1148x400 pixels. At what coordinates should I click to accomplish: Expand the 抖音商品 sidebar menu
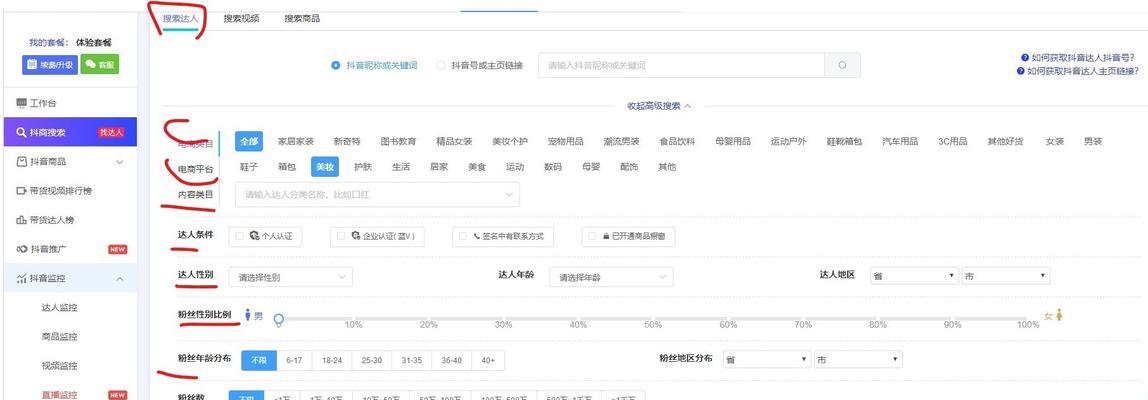click(x=68, y=162)
